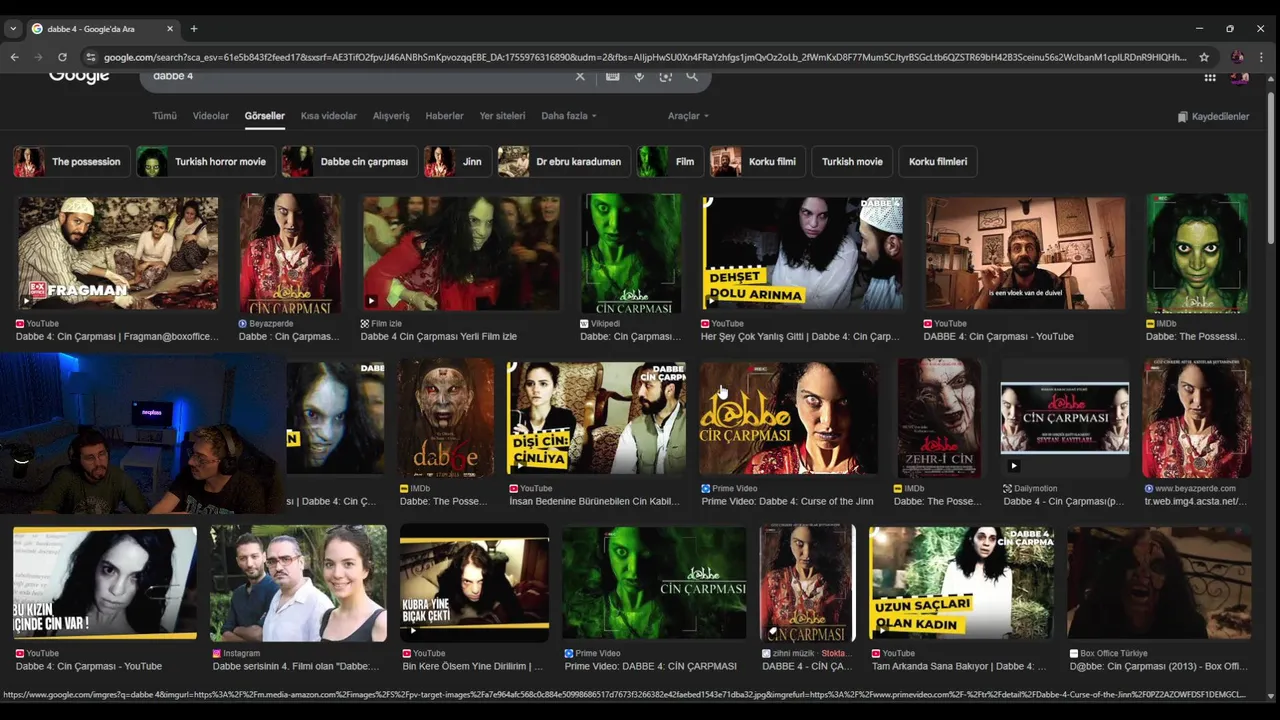Select the Görseller tab
This screenshot has height=720, width=1280.
265,116
